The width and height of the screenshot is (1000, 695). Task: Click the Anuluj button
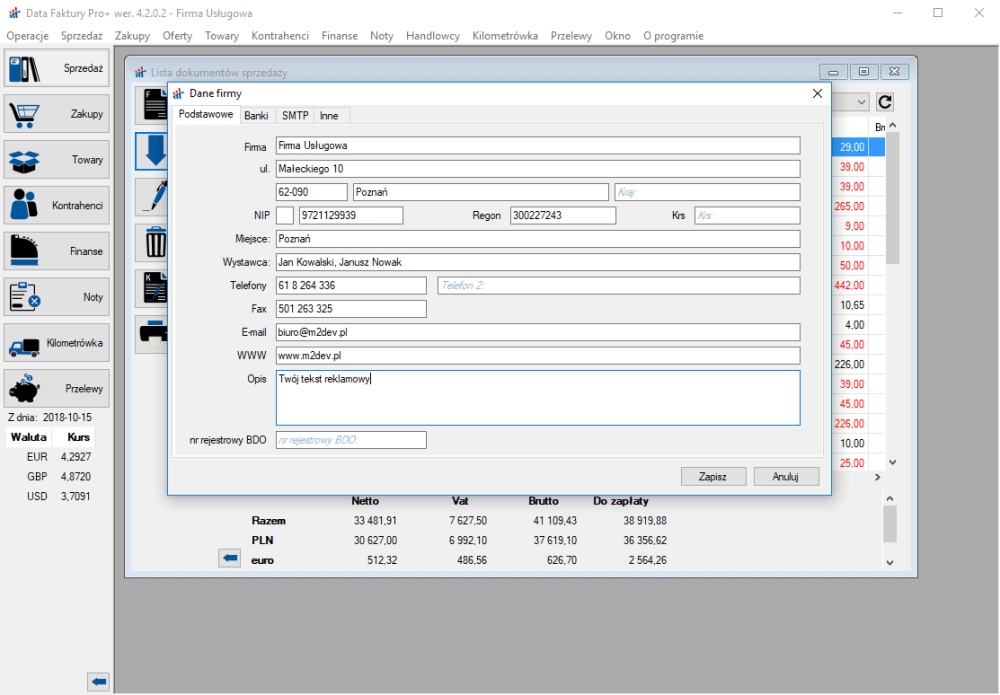click(786, 477)
